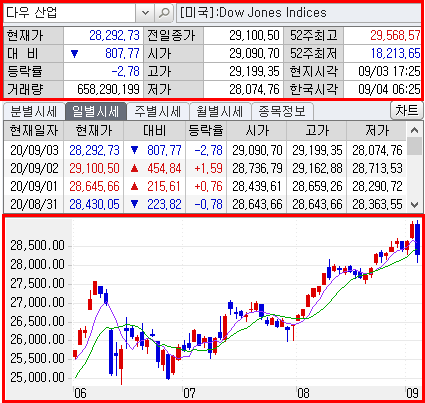Switch to the 월별시세 tab
The image size is (425, 403).
tap(220, 111)
